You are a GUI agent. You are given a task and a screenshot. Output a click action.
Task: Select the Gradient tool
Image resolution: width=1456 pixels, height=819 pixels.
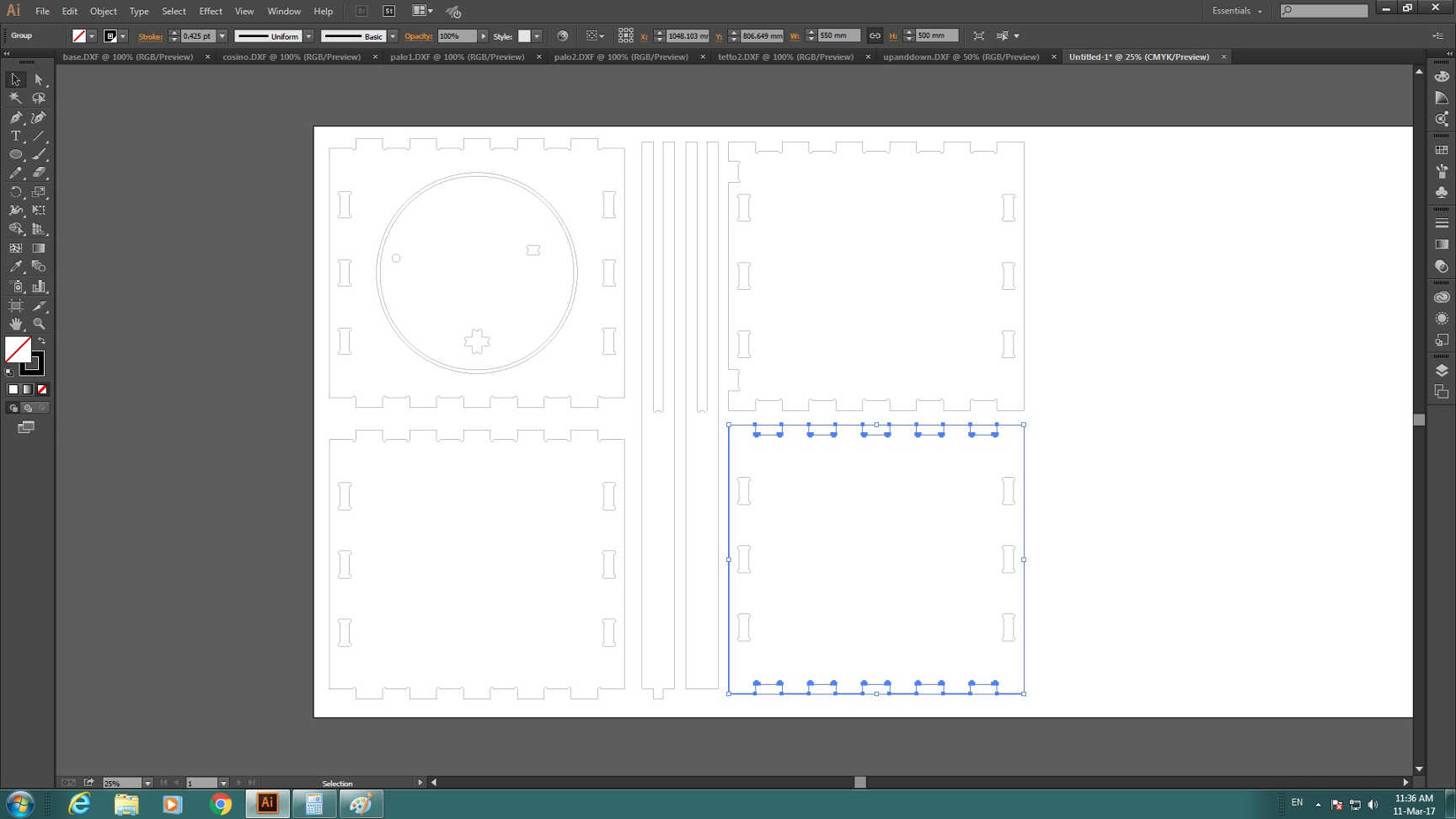39,249
